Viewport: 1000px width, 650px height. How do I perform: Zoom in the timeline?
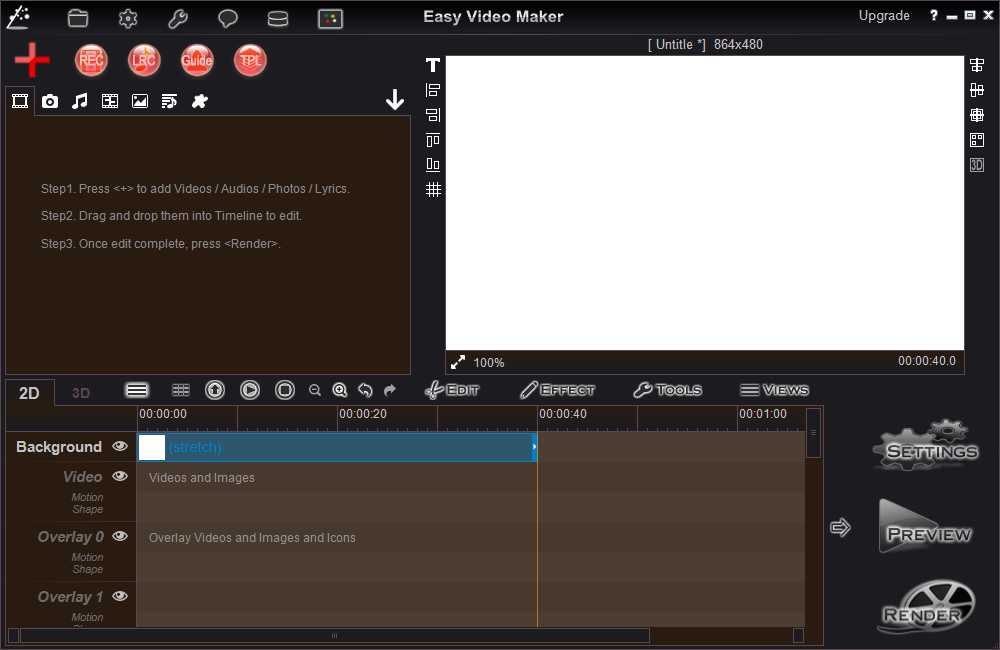[x=340, y=390]
